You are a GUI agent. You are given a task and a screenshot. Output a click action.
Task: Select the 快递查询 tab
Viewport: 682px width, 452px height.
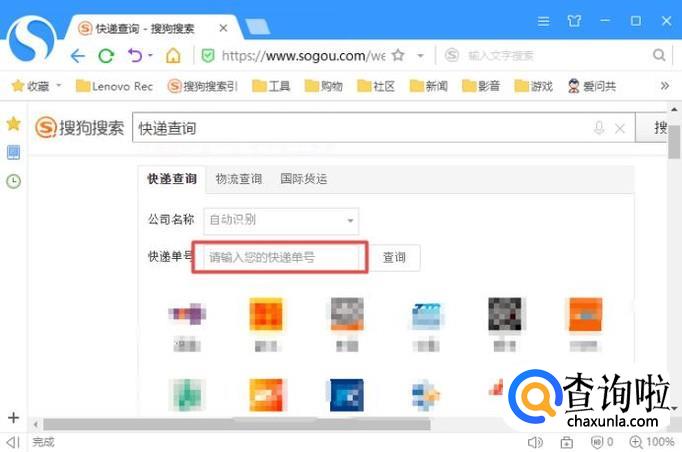tap(172, 179)
